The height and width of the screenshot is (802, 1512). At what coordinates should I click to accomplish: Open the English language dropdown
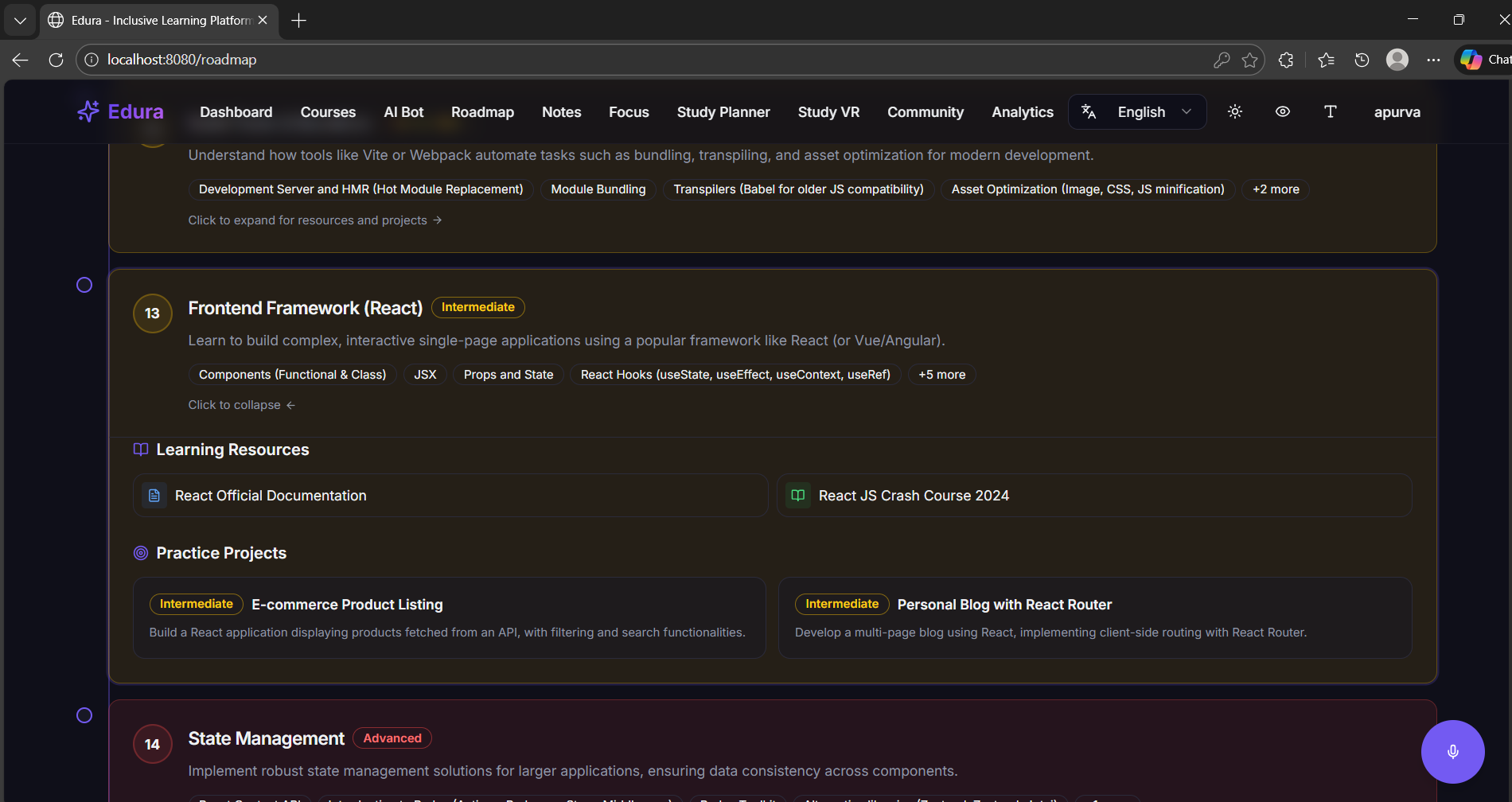pyautogui.click(x=1138, y=111)
